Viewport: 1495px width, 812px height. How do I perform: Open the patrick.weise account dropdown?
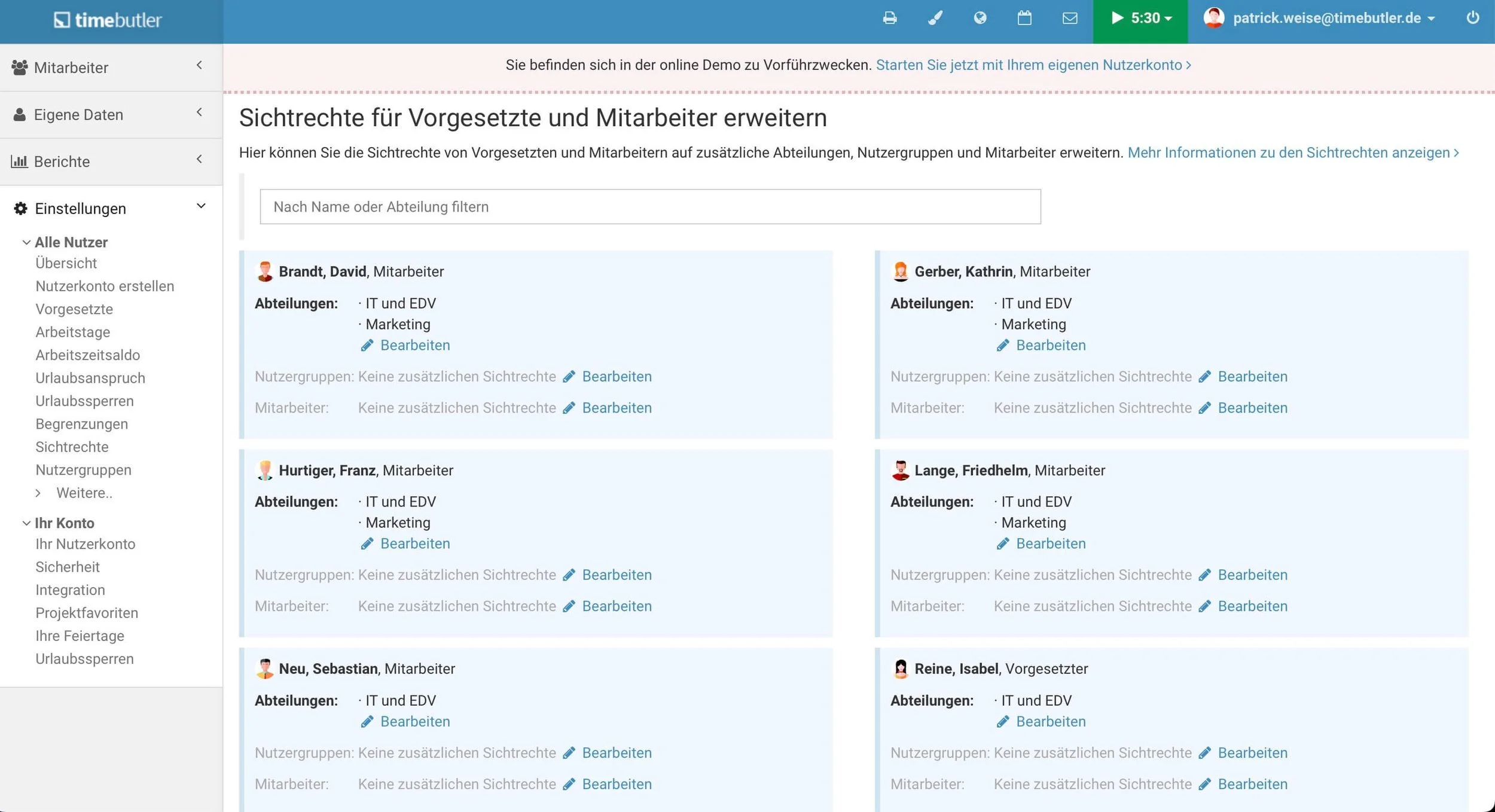tap(1326, 18)
